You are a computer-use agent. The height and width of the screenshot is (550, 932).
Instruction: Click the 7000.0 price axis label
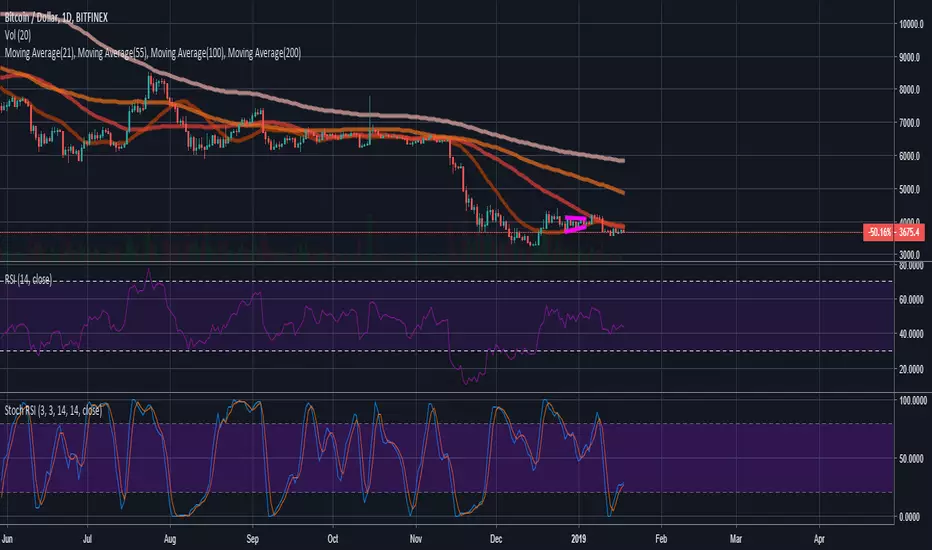click(909, 123)
